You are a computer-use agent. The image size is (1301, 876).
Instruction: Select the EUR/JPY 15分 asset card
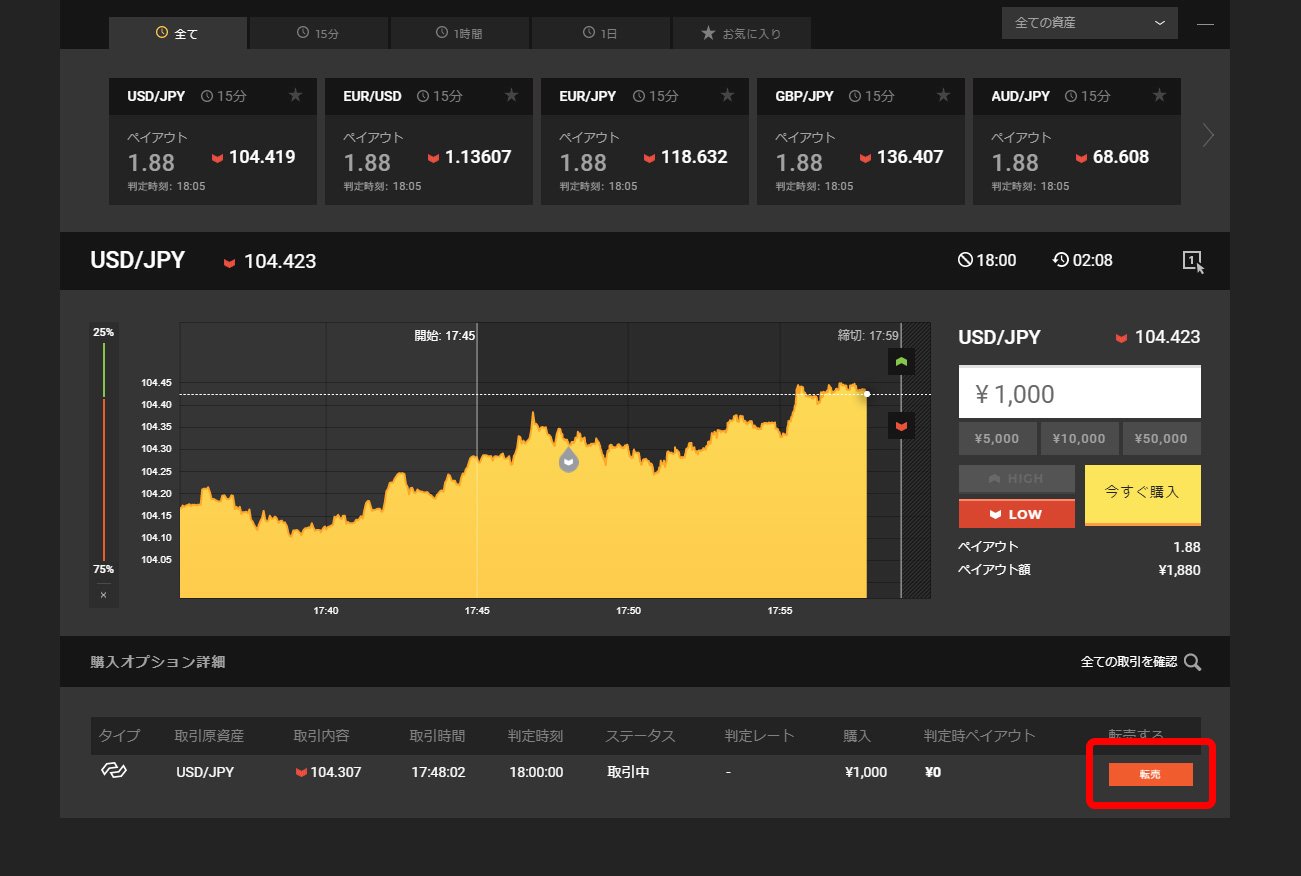click(x=645, y=141)
